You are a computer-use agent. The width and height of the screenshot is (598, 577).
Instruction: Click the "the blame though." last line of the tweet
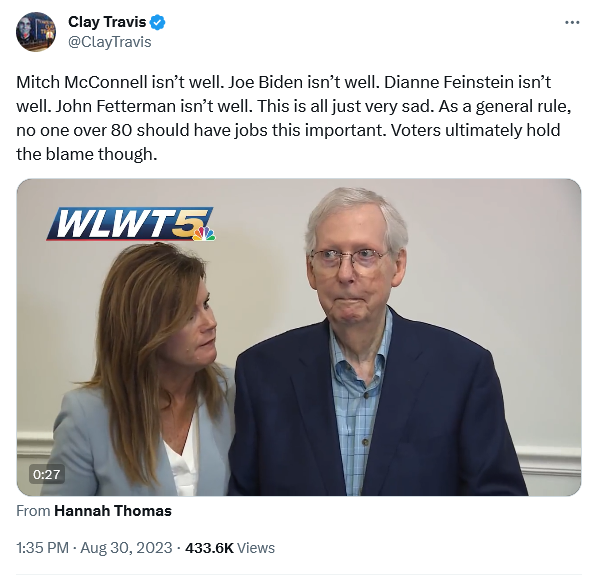pos(87,154)
